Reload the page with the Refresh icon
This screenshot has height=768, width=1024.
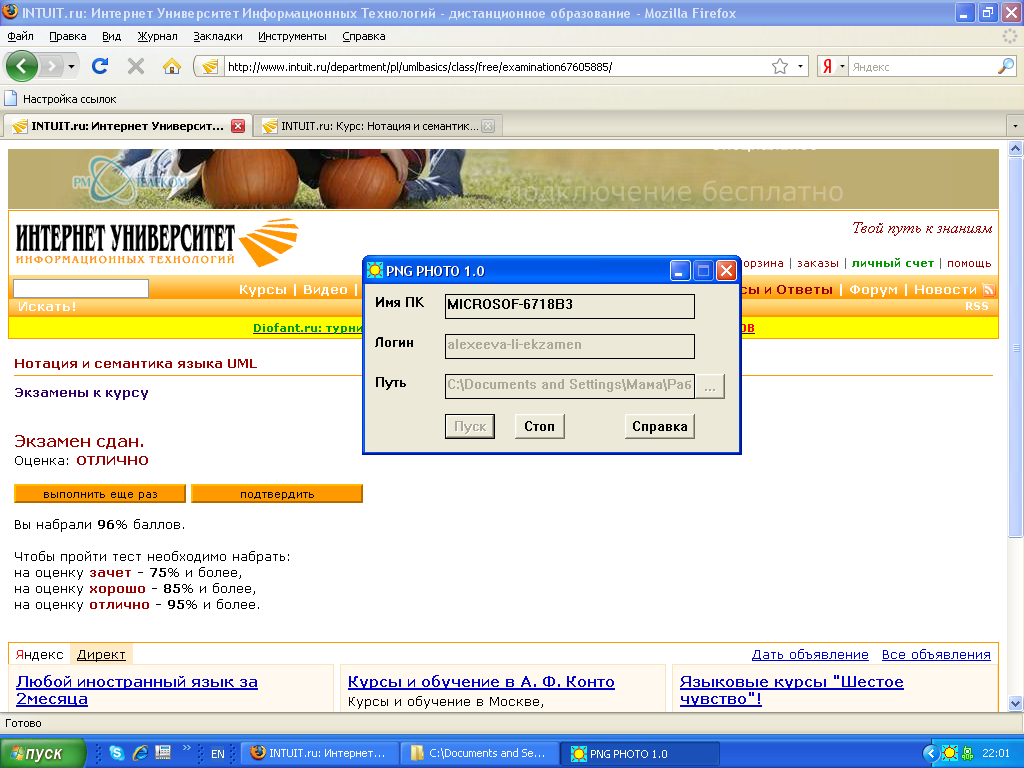tap(100, 66)
